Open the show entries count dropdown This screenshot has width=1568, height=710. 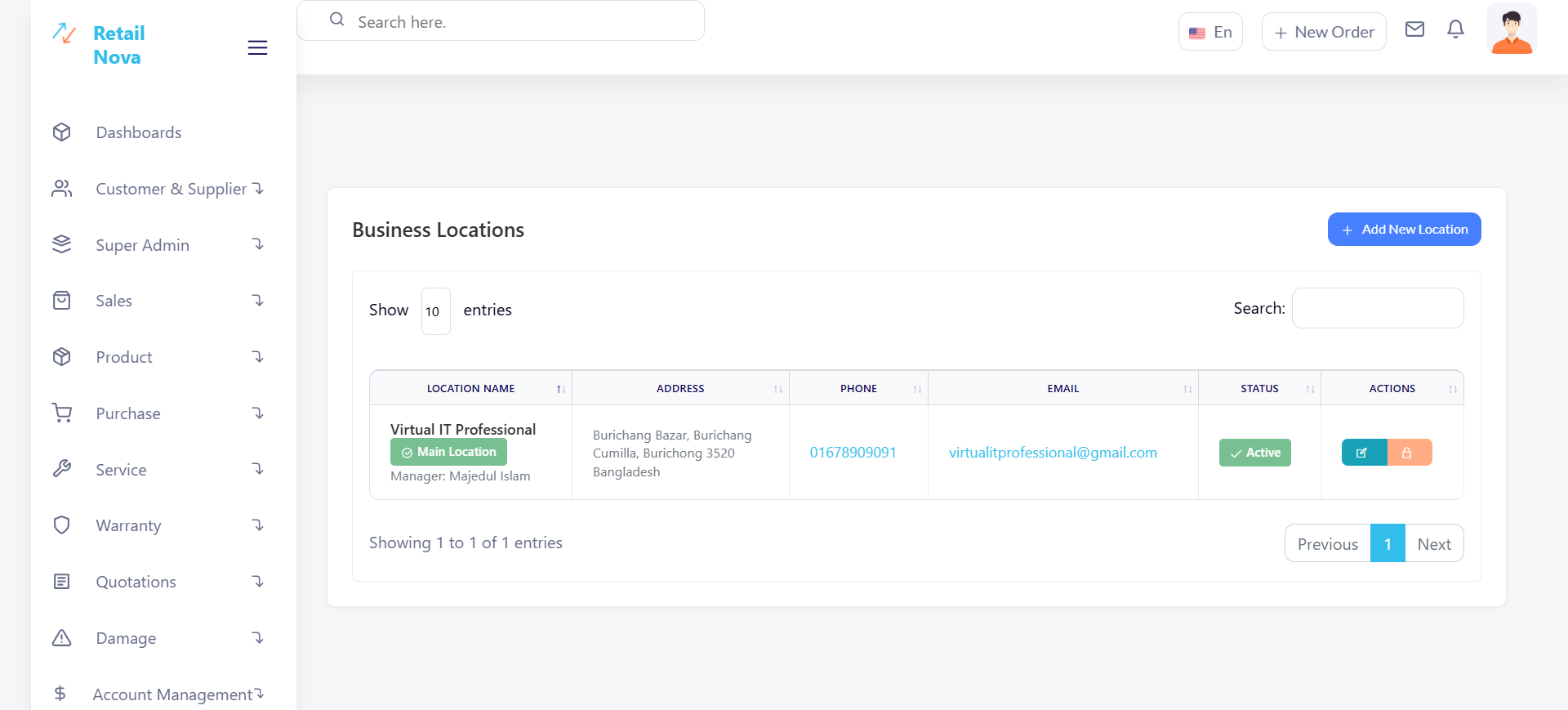click(435, 311)
